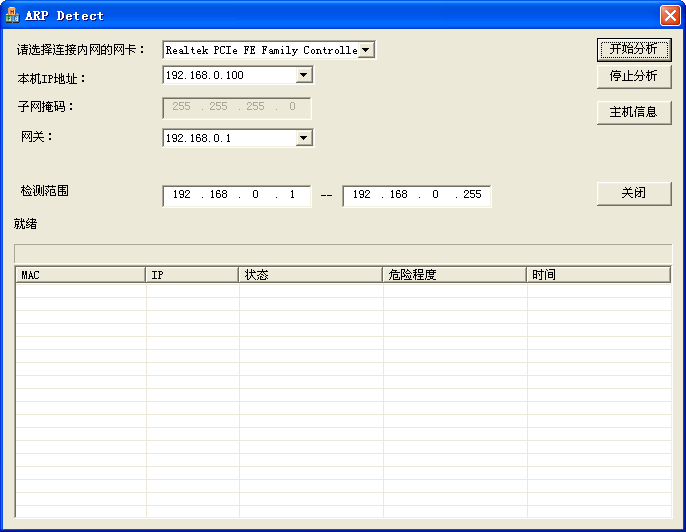Sort by the 状态 column header
686x532 pixels.
coord(310,275)
